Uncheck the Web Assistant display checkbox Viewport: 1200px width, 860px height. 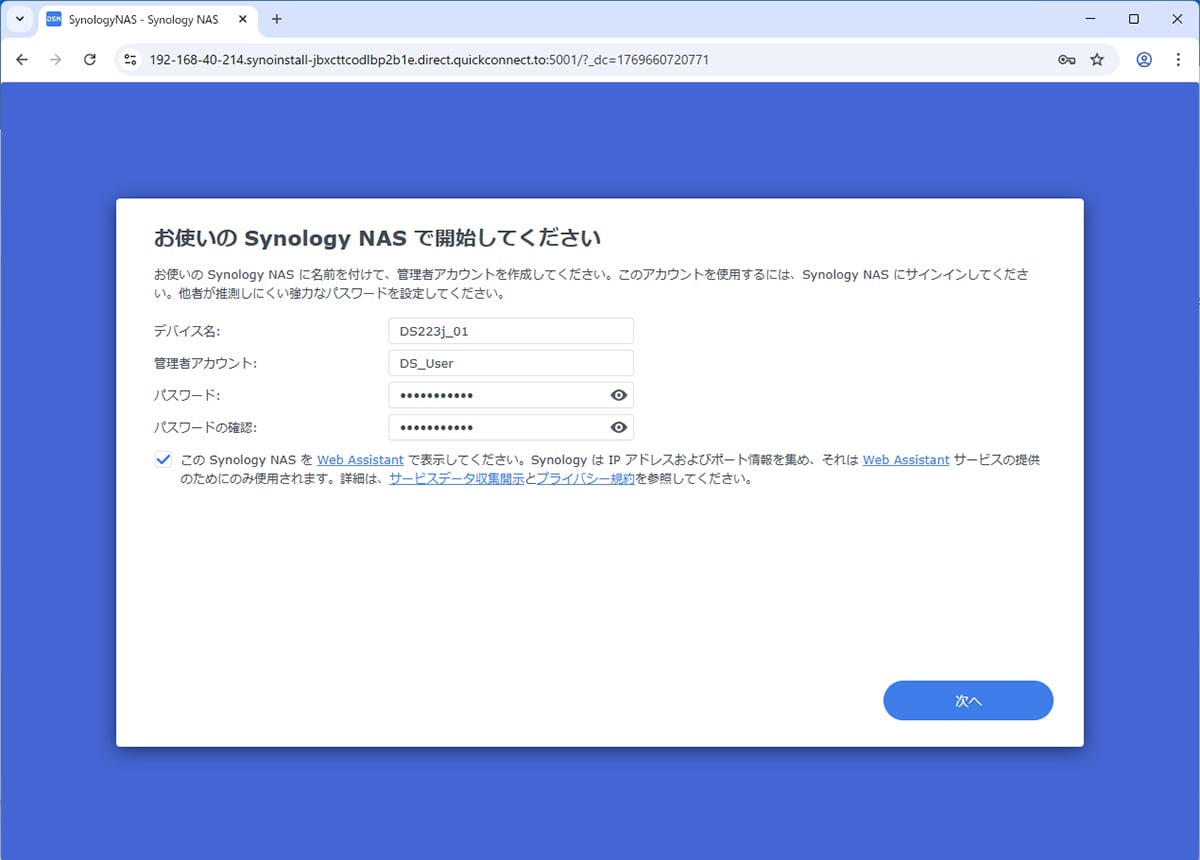click(x=163, y=460)
